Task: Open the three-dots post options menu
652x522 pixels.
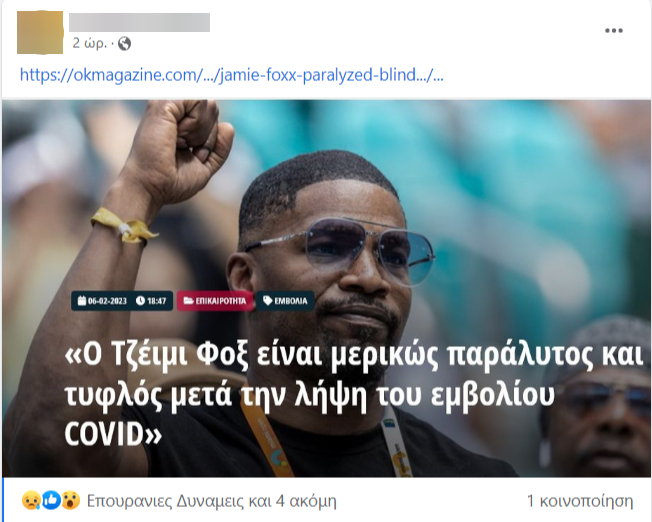Action: coord(614,30)
